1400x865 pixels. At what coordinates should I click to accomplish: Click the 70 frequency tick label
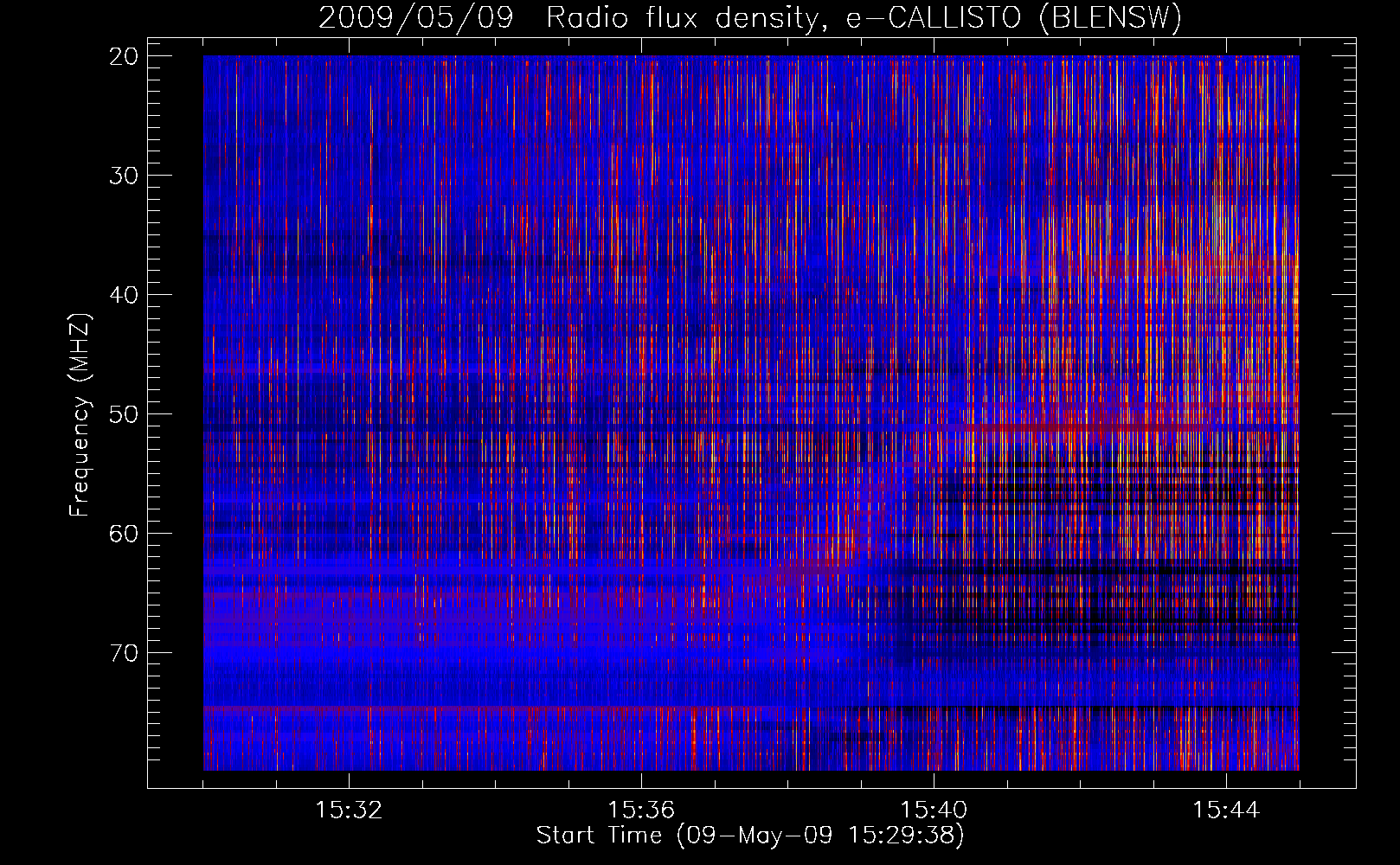point(124,653)
